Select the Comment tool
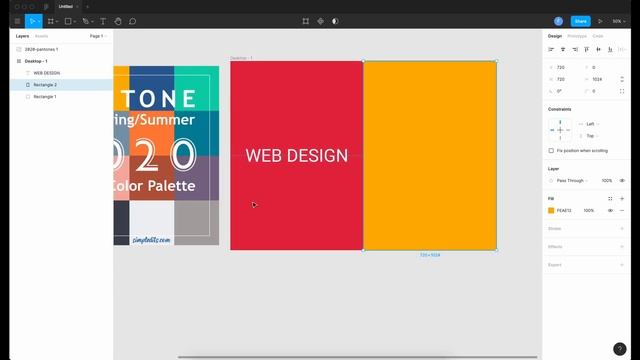Image resolution: width=640 pixels, height=360 pixels. tap(133, 21)
